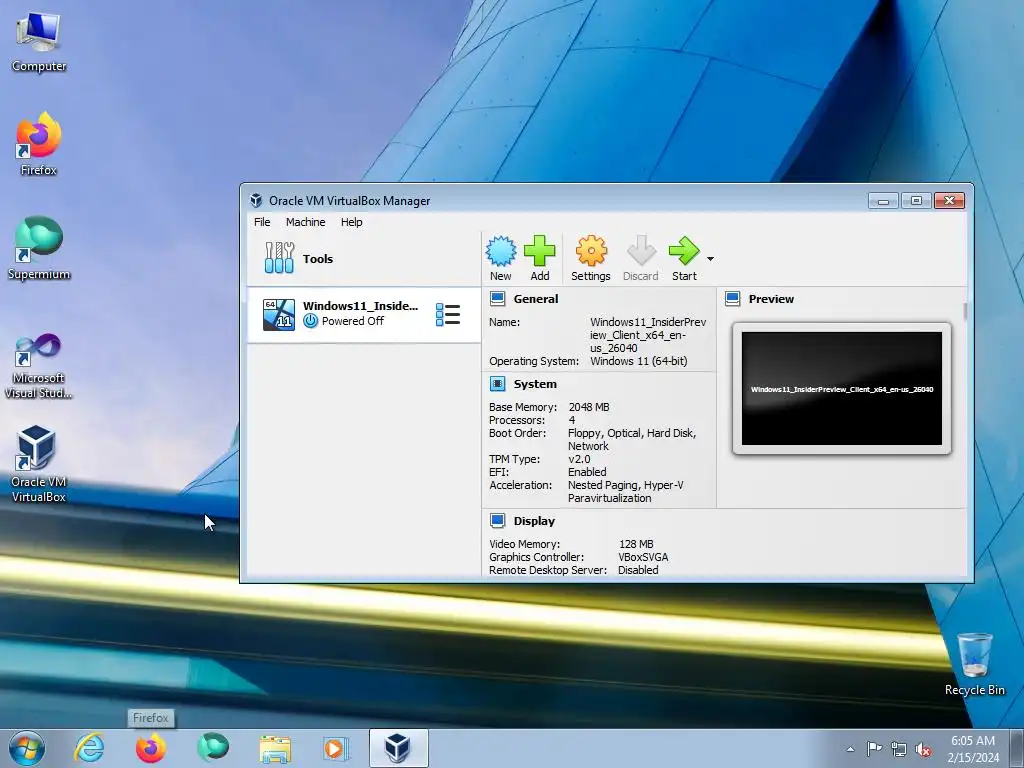
Task: Launch Internet Explorer from taskbar
Action: tap(89, 748)
